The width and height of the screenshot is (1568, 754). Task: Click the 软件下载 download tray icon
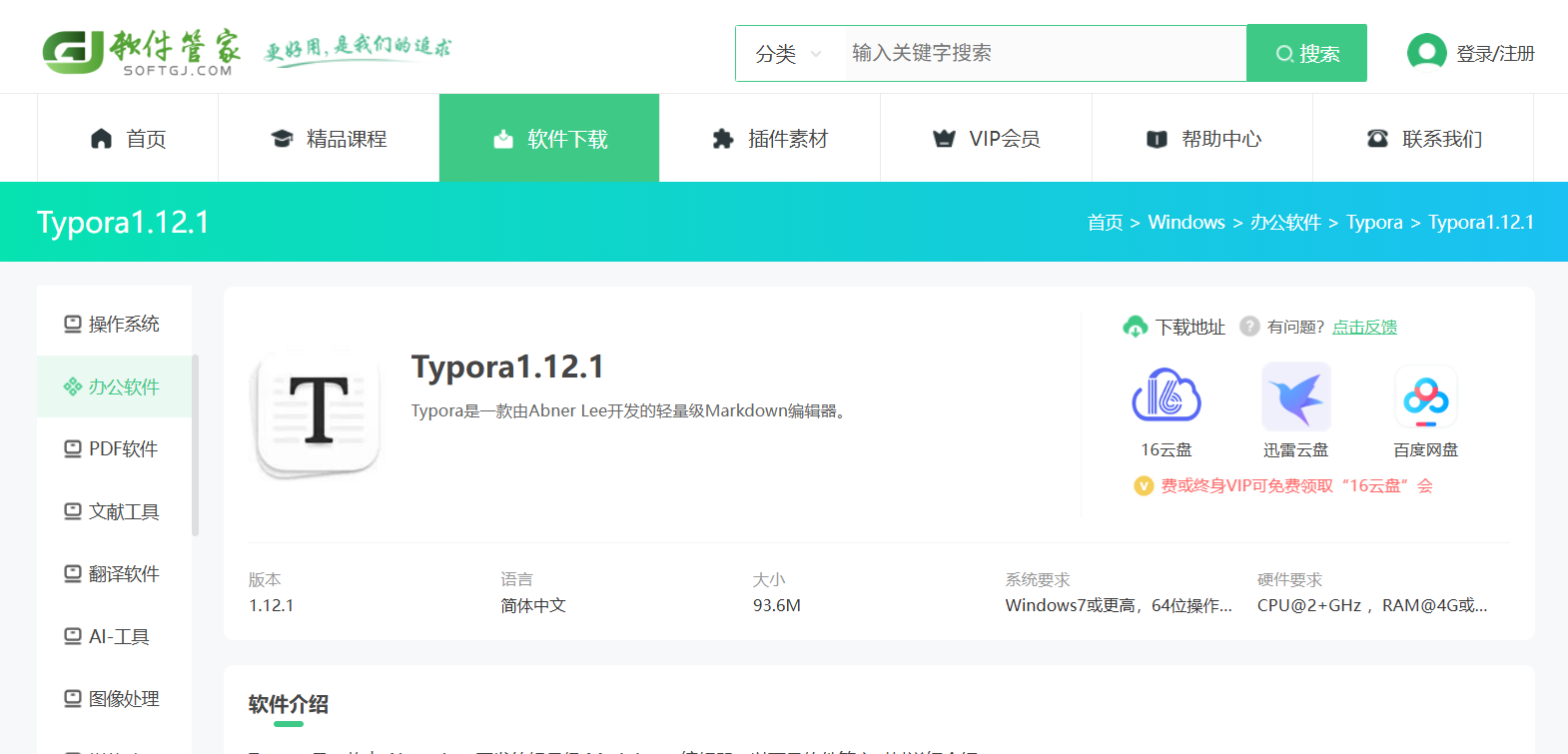[x=503, y=139]
